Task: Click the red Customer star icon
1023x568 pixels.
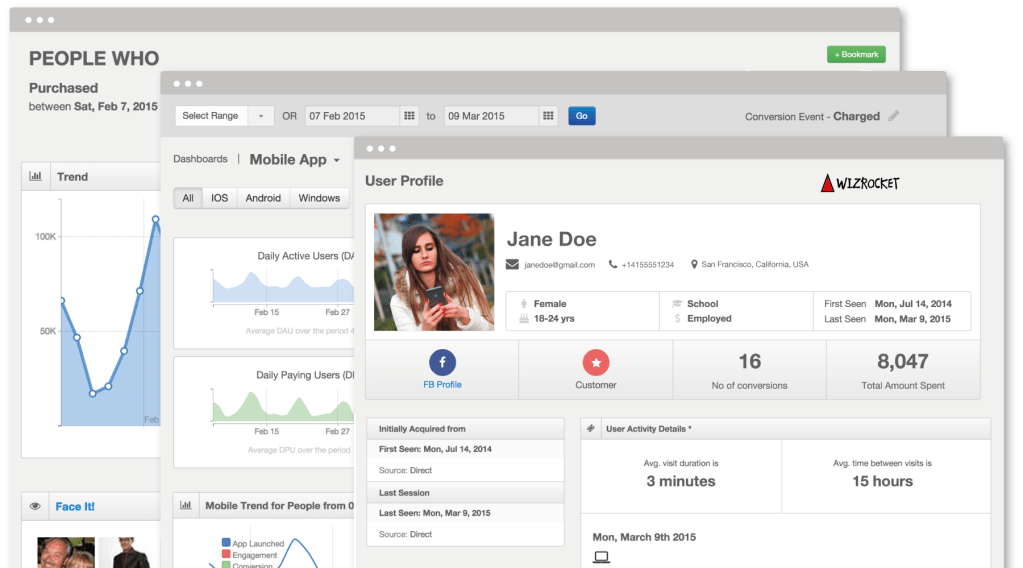Action: point(596,362)
